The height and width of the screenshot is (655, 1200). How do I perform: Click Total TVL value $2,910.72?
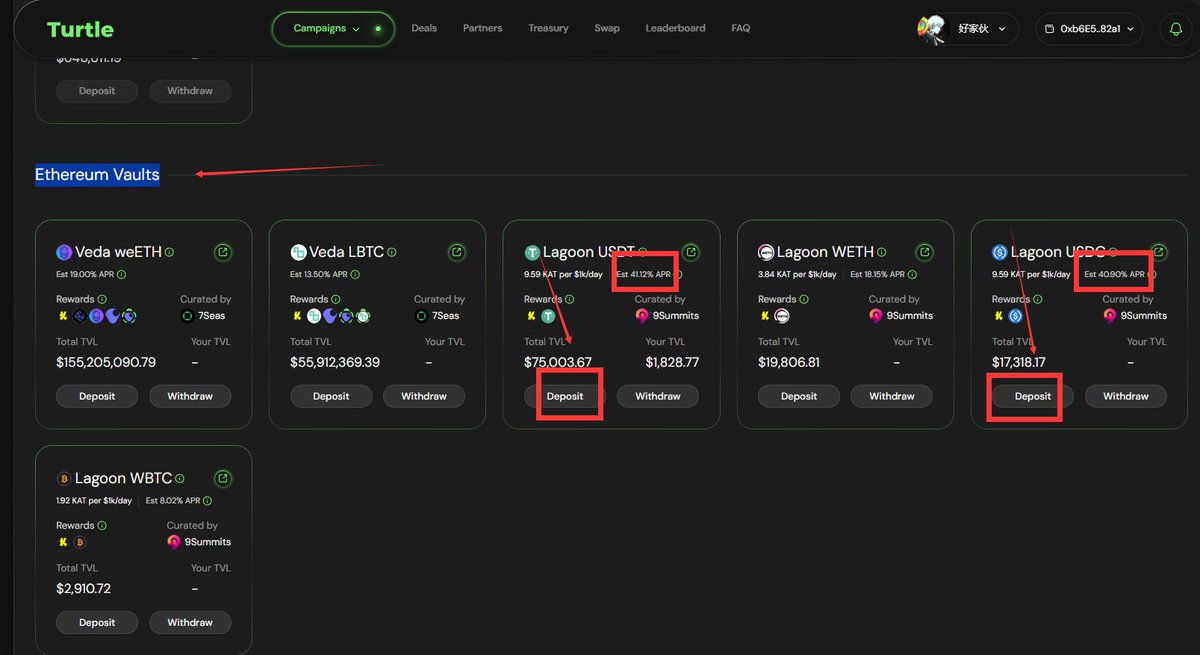tap(83, 588)
